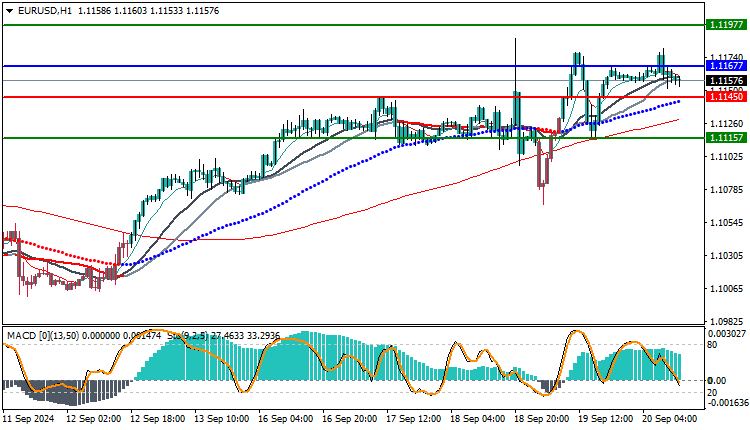Click the 1.10305 price scale value

coord(727,255)
